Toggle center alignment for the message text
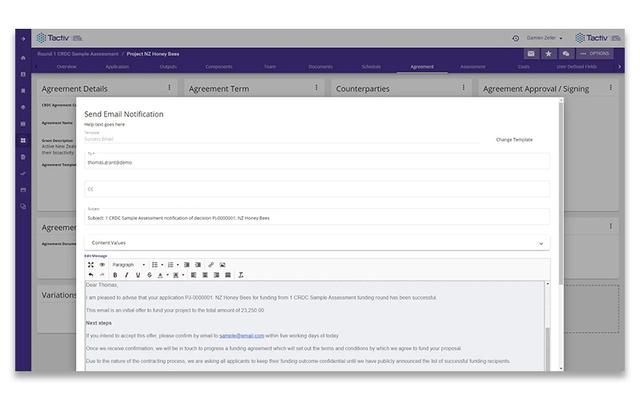 (204, 274)
